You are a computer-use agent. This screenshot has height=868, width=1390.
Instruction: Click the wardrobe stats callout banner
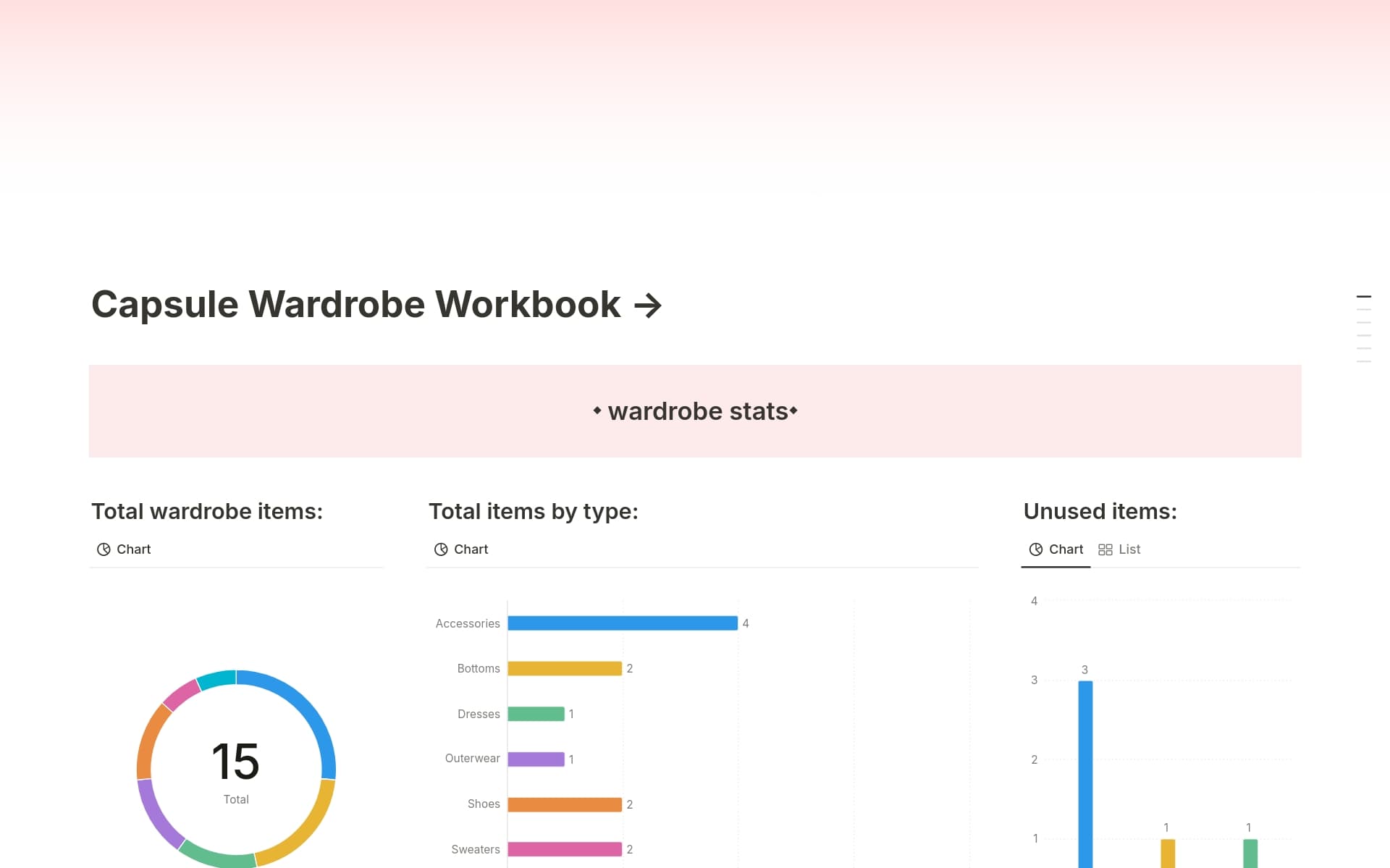695,410
